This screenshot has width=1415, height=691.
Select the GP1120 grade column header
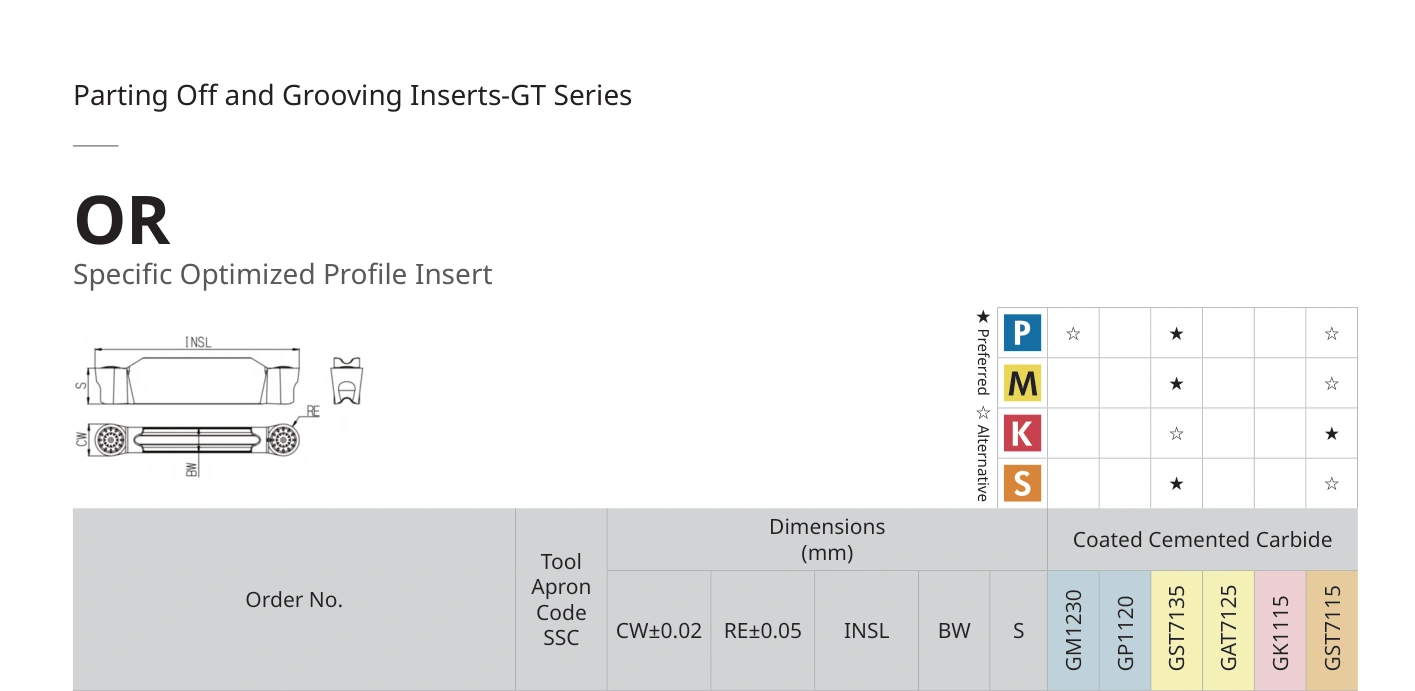pyautogui.click(x=1126, y=631)
